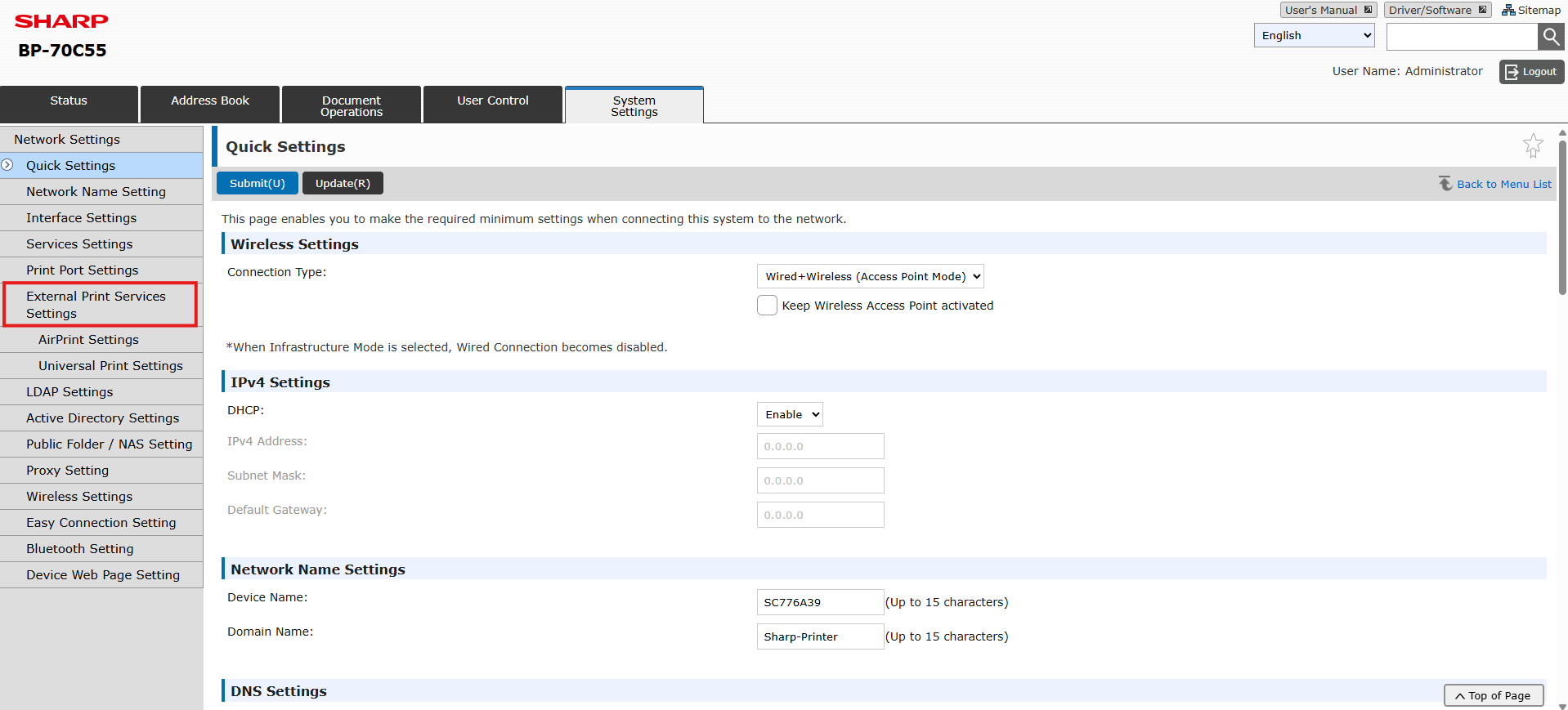The image size is (1568, 710).
Task: Click the Default Gateway field
Action: (820, 515)
